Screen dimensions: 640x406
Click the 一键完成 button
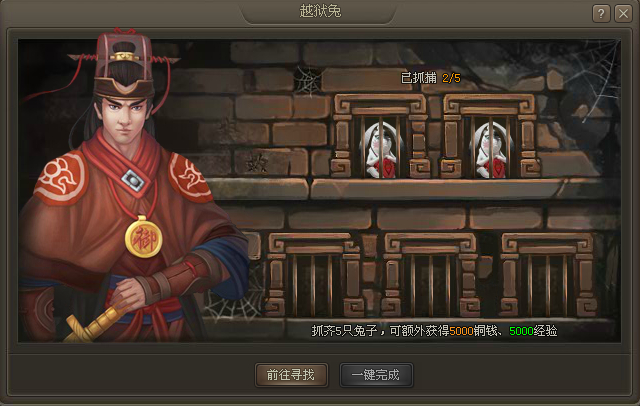(x=376, y=375)
